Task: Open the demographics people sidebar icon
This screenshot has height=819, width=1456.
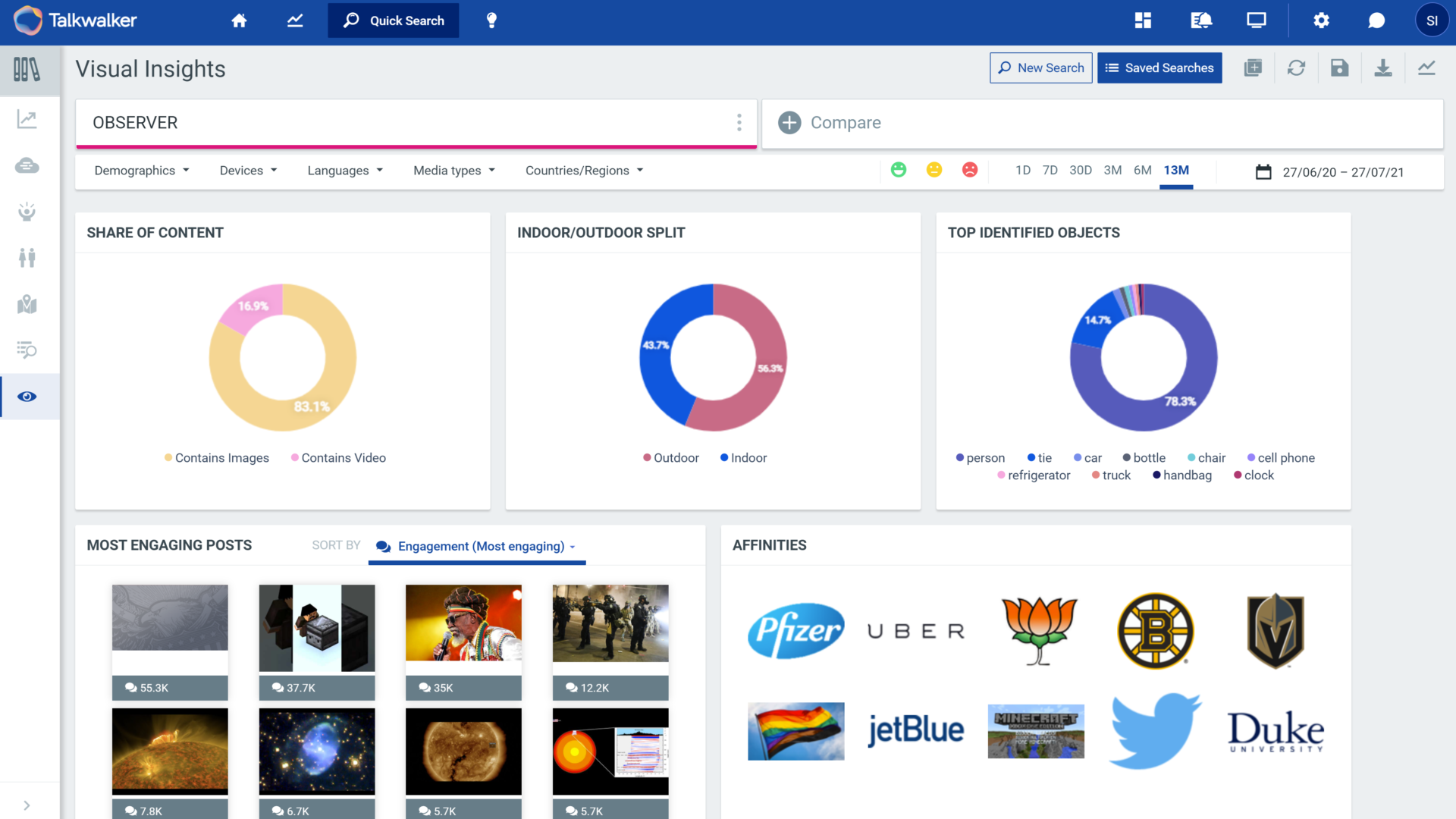Action: (27, 258)
